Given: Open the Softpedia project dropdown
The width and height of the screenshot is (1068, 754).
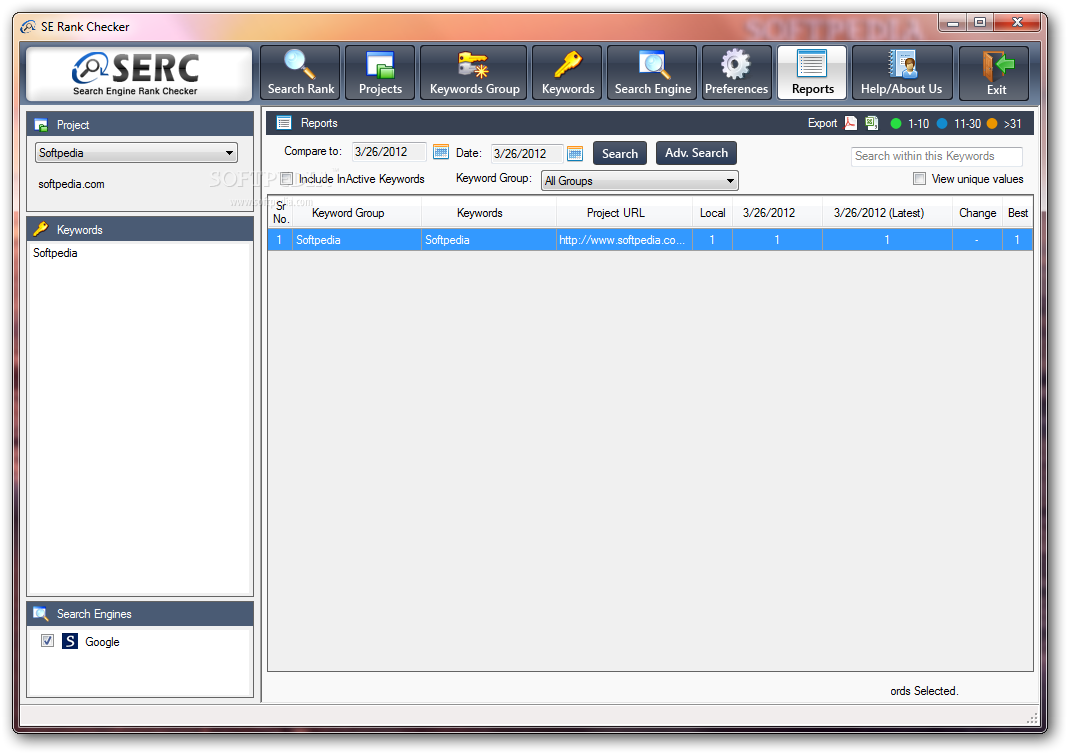Looking at the screenshot, I should (136, 153).
